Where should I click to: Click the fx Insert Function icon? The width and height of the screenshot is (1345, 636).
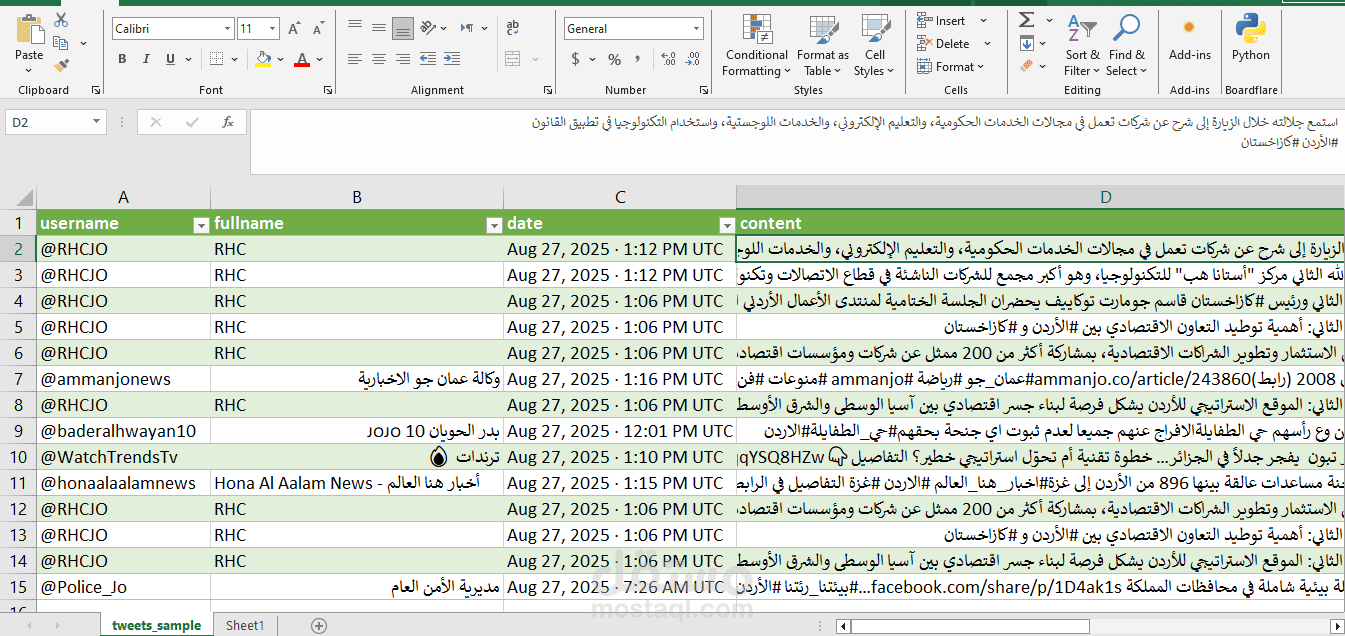point(228,122)
